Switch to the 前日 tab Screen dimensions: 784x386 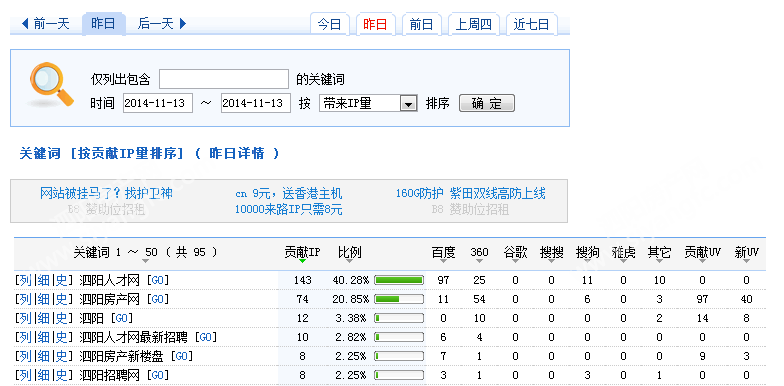[422, 24]
